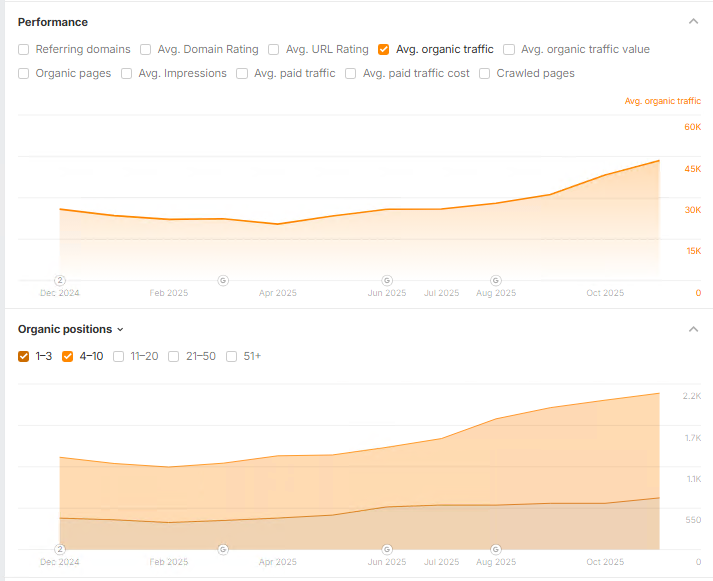Image resolution: width=713 pixels, height=581 pixels.
Task: Check the Avg. URL Rating box
Action: 274,49
